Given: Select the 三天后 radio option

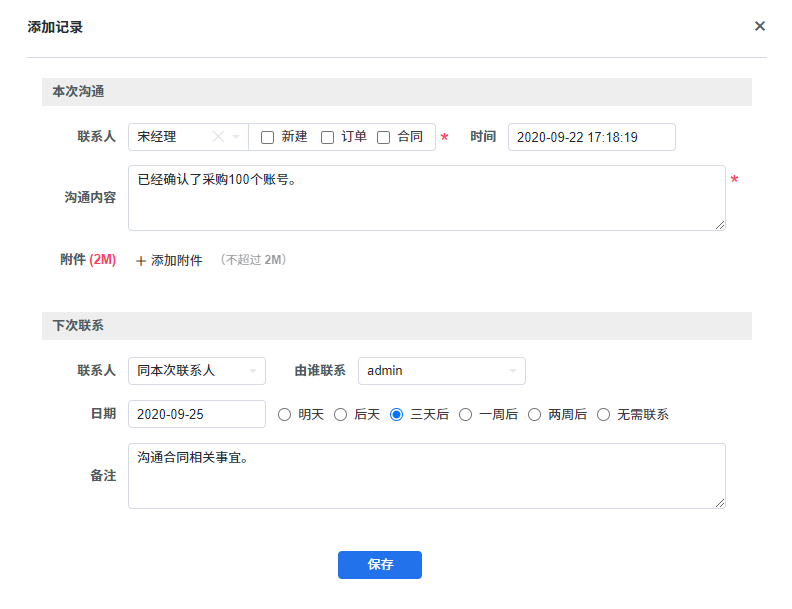Looking at the screenshot, I should [x=397, y=414].
